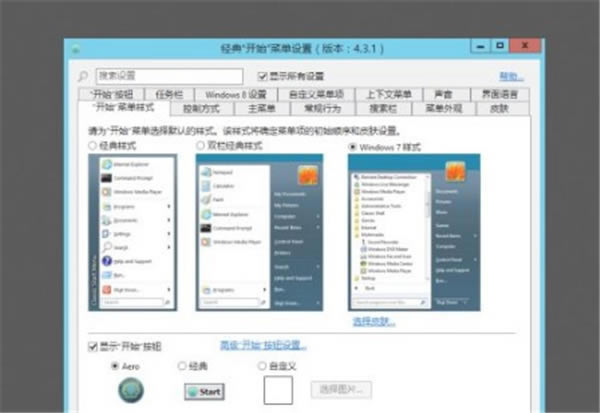Close the settings window
Image resolution: width=600 pixels, height=413 pixels.
pyautogui.click(x=525, y=46)
